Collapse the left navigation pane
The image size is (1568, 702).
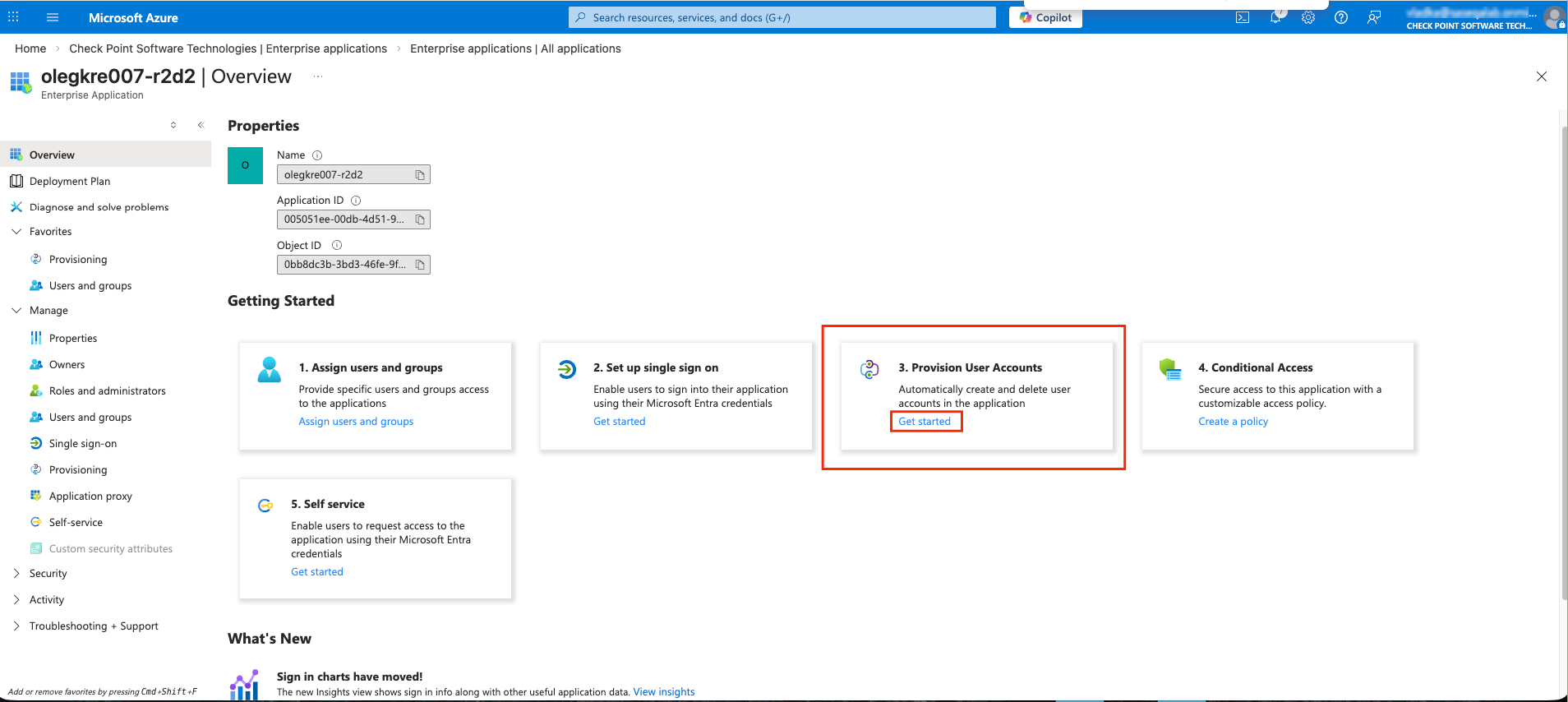click(201, 125)
